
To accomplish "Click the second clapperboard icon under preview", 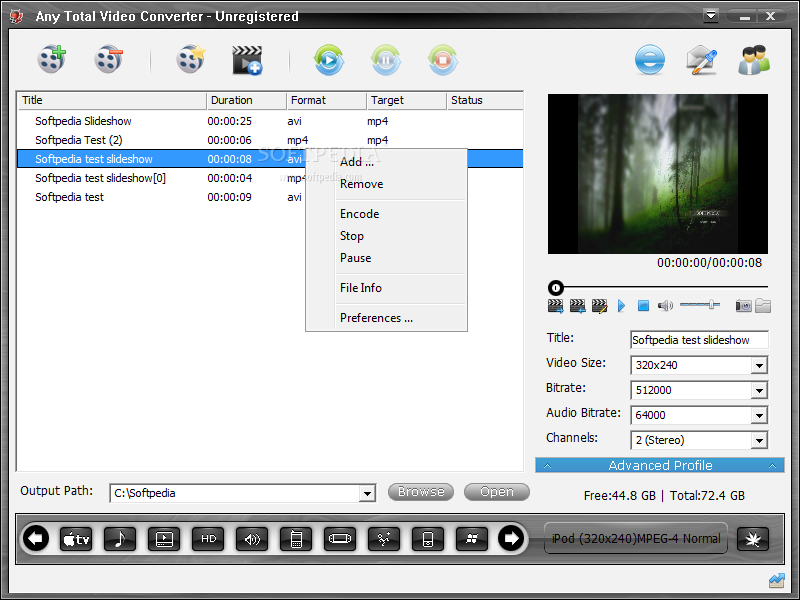I will tap(578, 306).
